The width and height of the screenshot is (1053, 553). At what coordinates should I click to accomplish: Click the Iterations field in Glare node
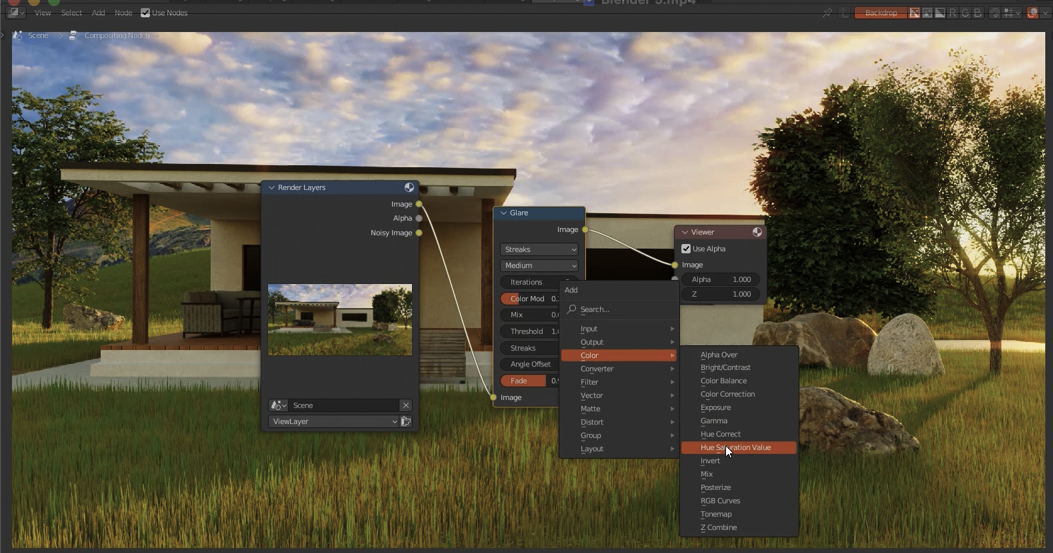531,282
